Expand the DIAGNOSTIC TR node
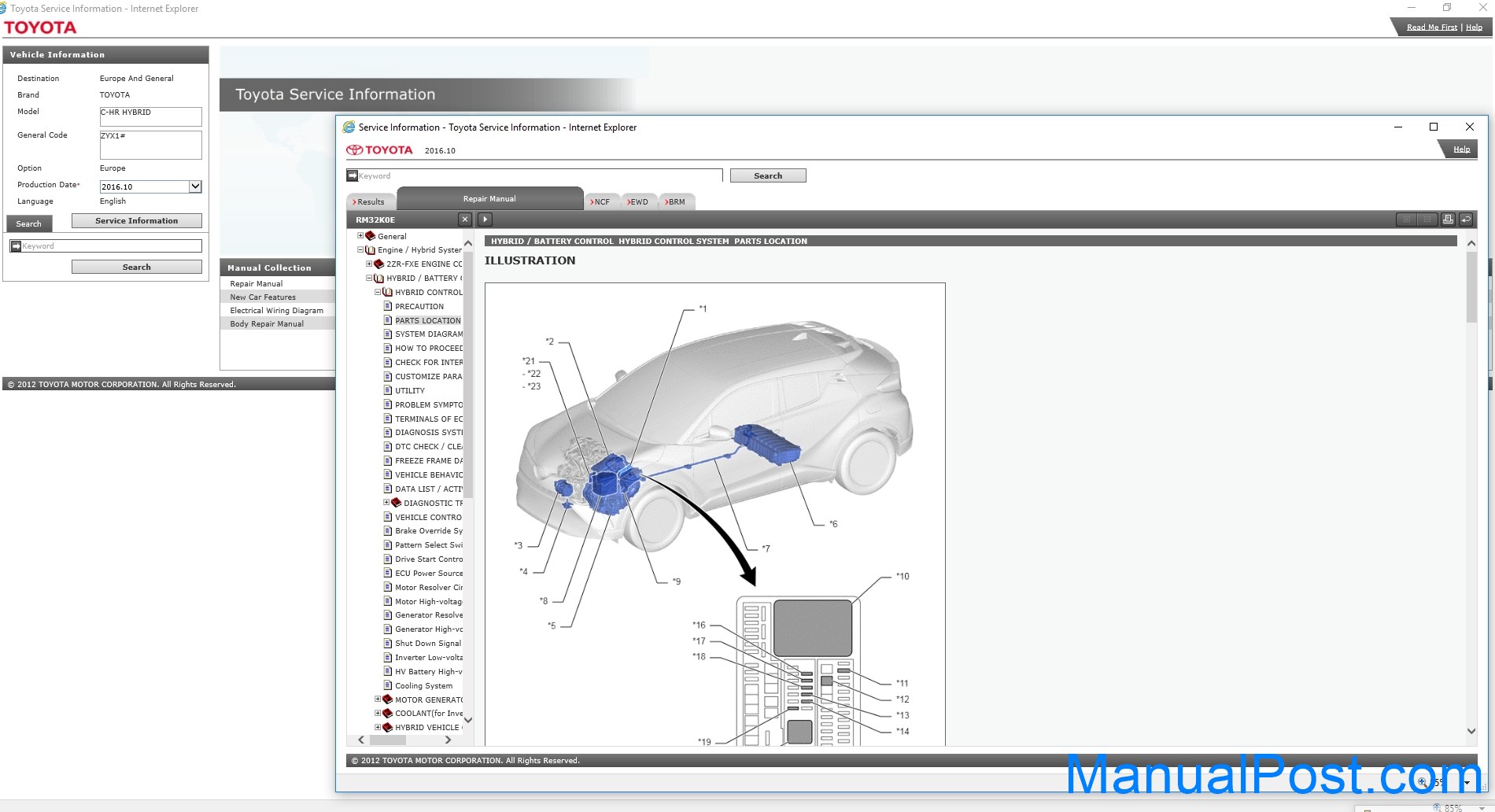The width and height of the screenshot is (1495, 812). (x=386, y=503)
